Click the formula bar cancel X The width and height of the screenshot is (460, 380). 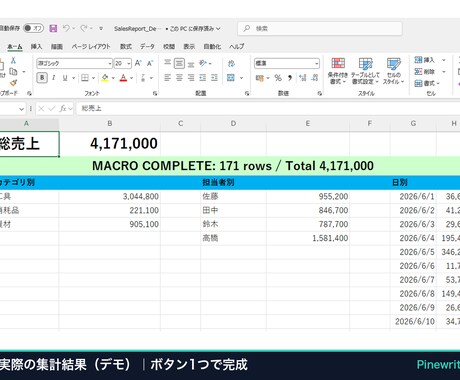point(41,108)
